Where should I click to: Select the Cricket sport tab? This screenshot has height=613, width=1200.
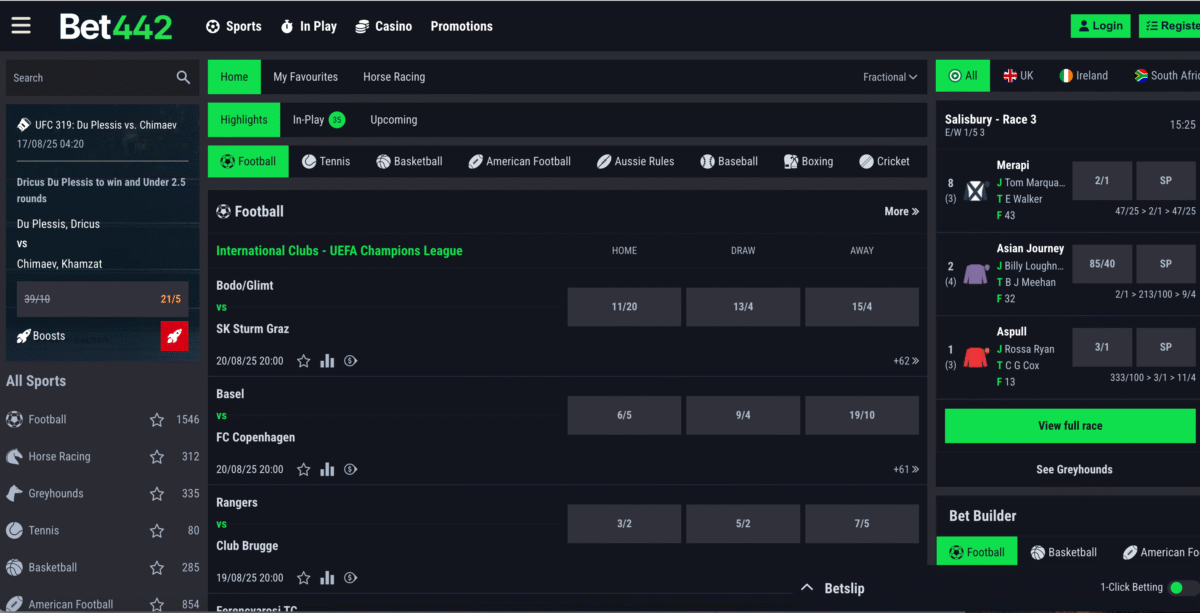[x=884, y=161]
